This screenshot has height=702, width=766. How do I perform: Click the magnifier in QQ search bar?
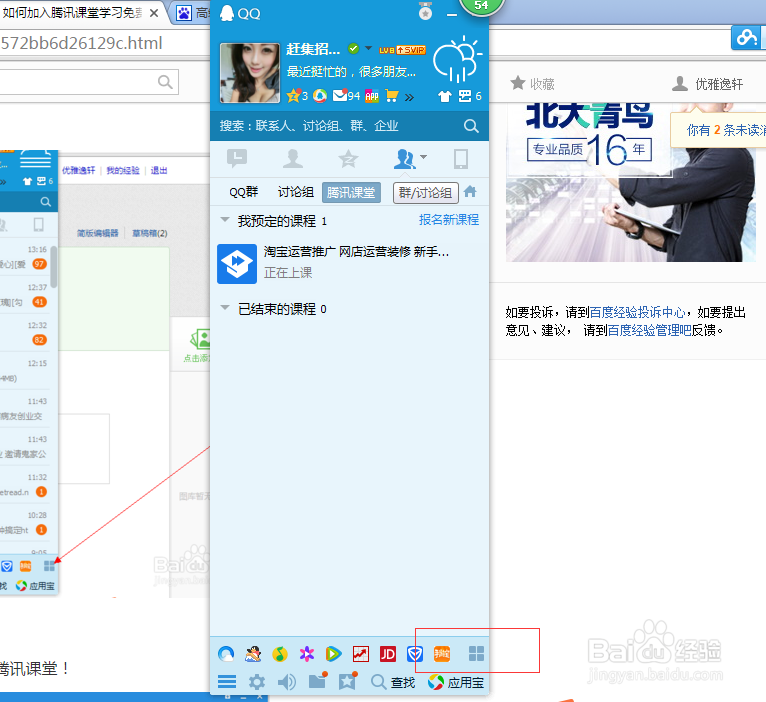[x=471, y=126]
